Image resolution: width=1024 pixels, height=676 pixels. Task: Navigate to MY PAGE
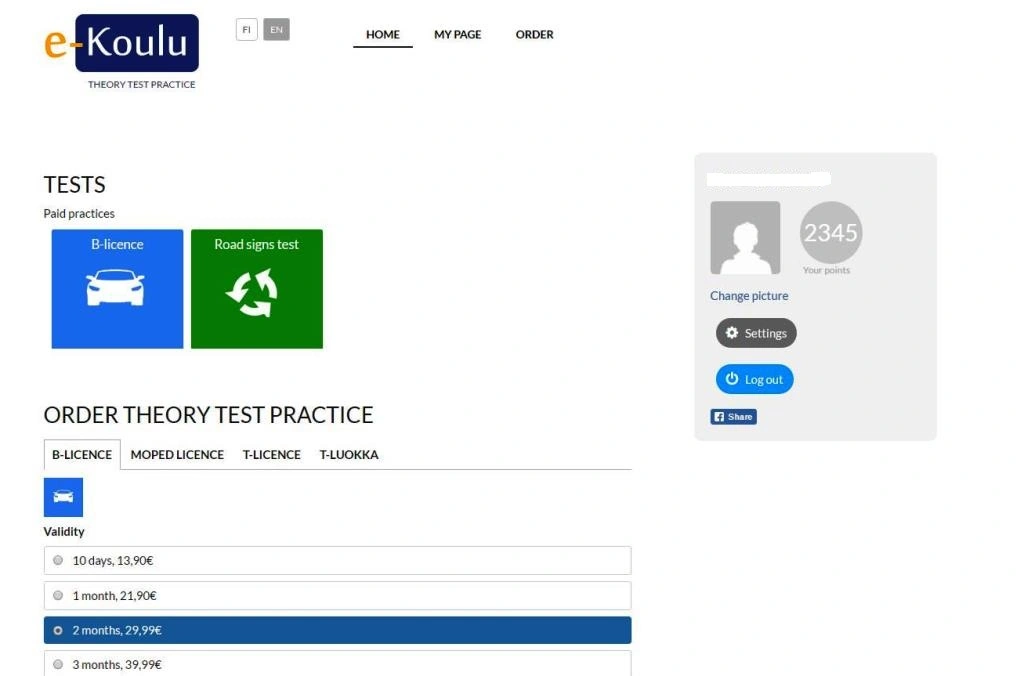tap(457, 34)
